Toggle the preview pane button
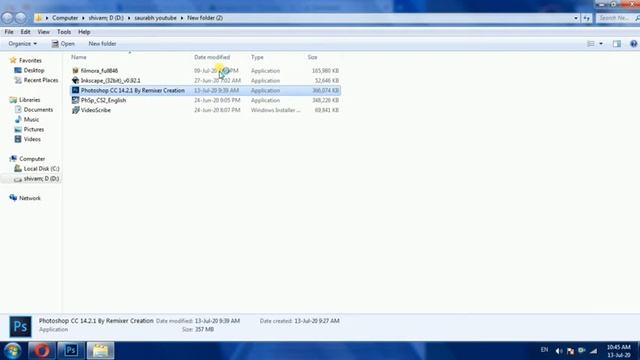 pos(617,44)
